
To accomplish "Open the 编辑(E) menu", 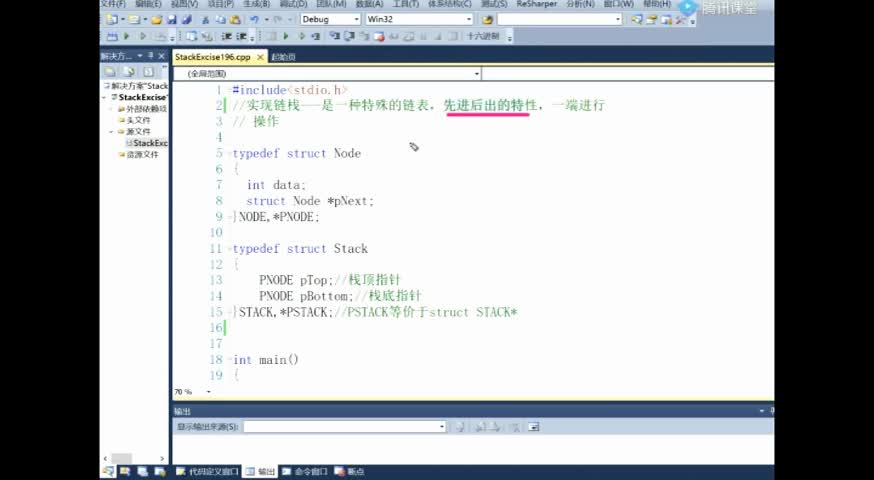I will coord(148,4).
